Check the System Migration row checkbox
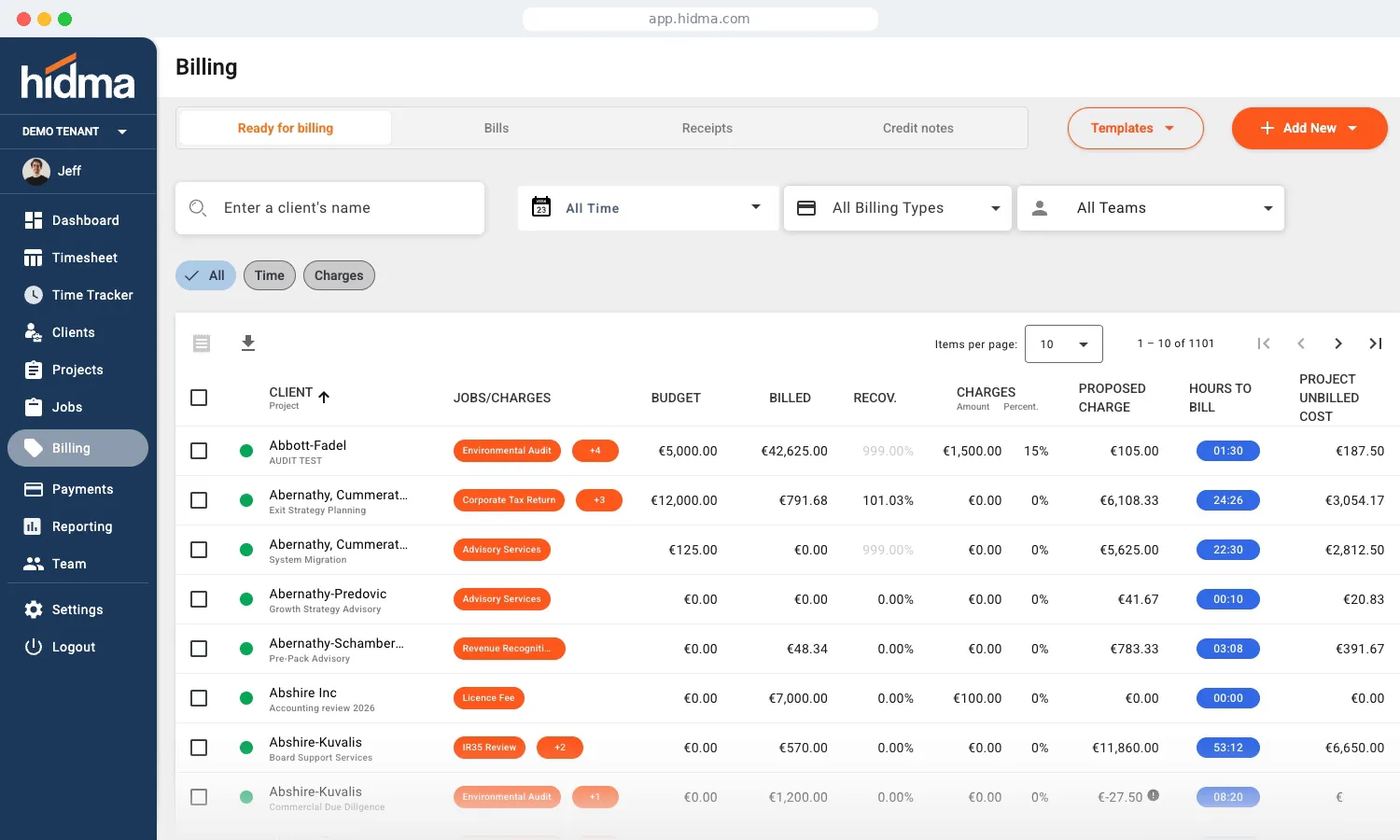 [199, 550]
